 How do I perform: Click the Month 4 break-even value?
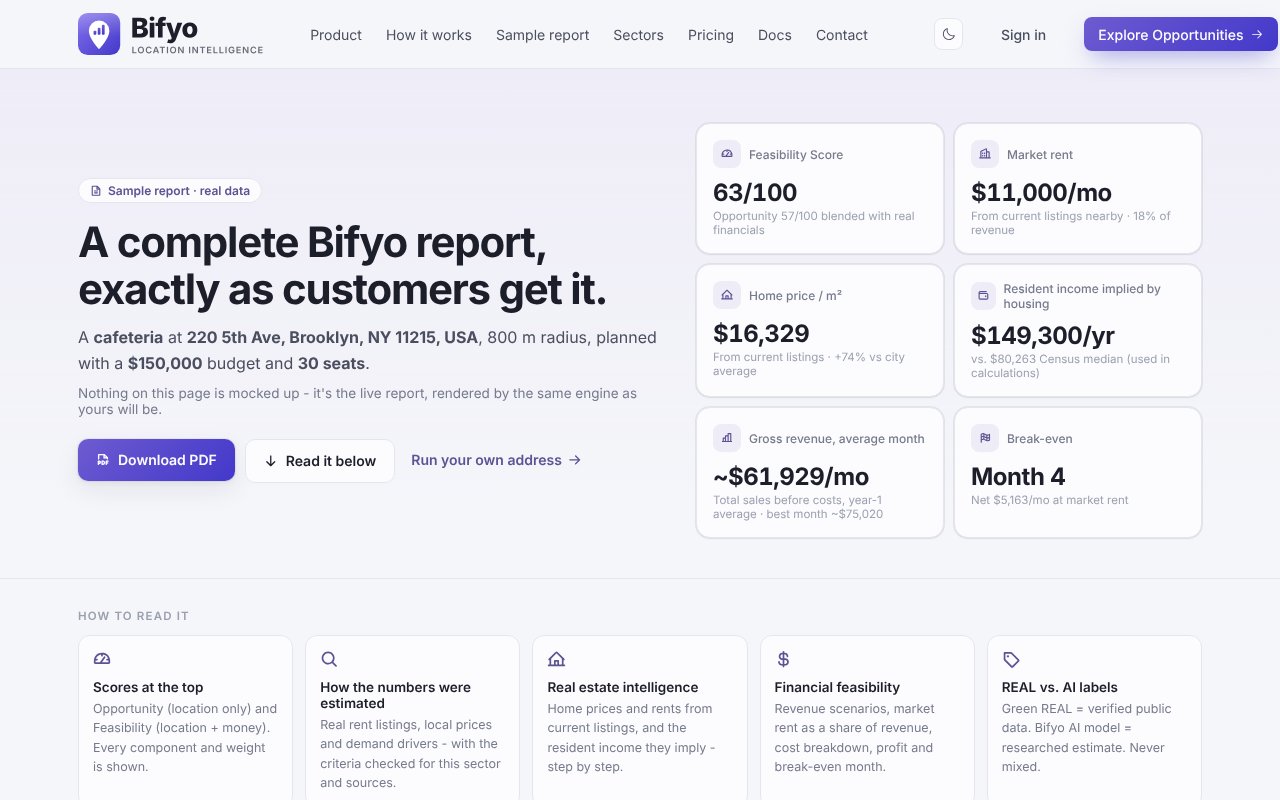[x=1018, y=476]
